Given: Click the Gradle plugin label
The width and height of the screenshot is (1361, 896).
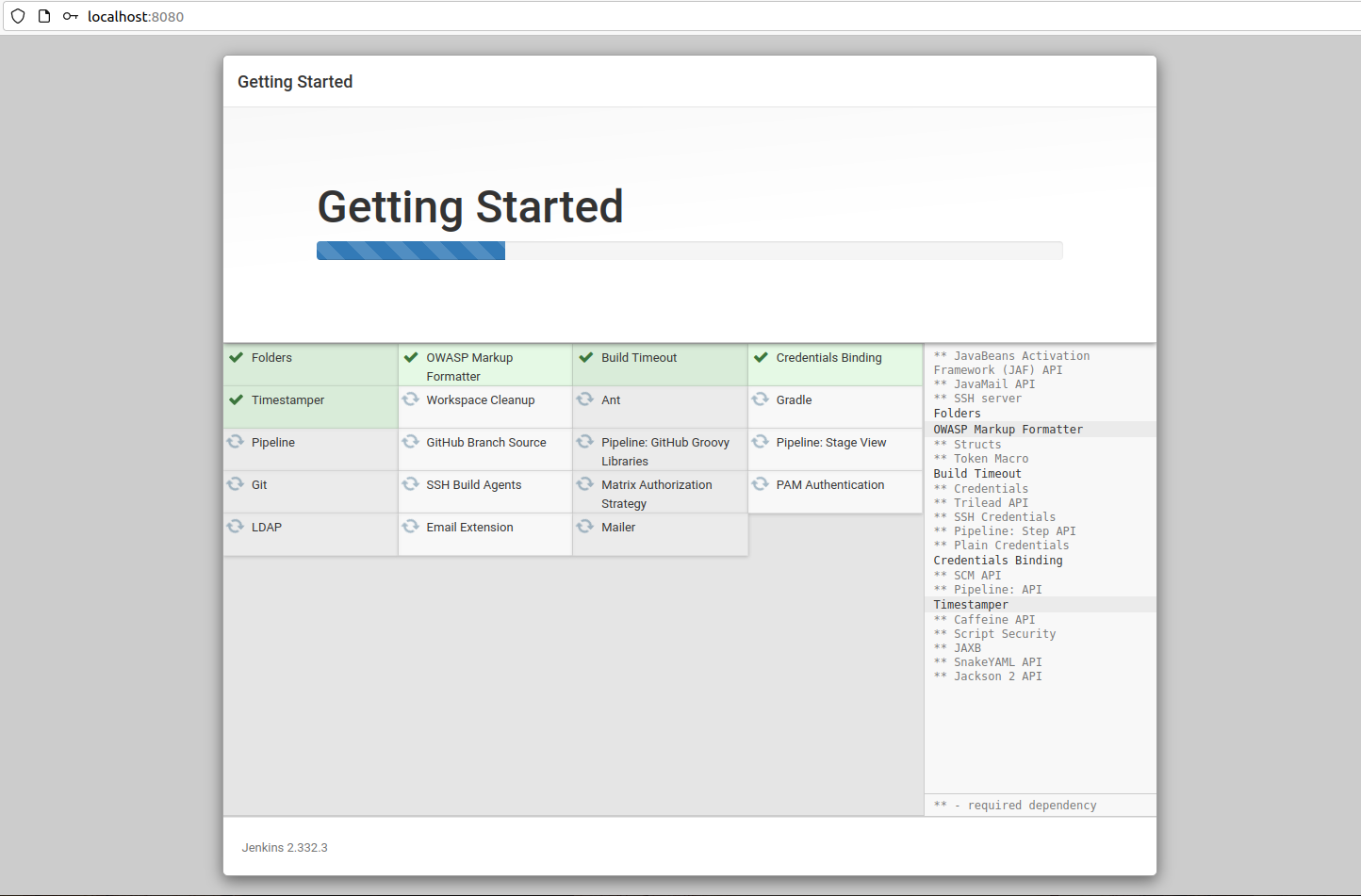Looking at the screenshot, I should (x=794, y=400).
